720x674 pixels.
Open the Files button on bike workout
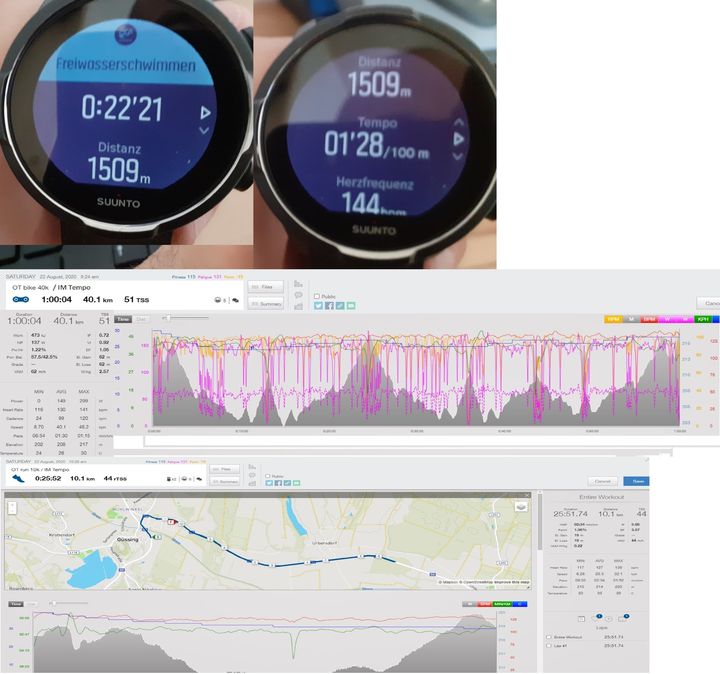[x=266, y=287]
